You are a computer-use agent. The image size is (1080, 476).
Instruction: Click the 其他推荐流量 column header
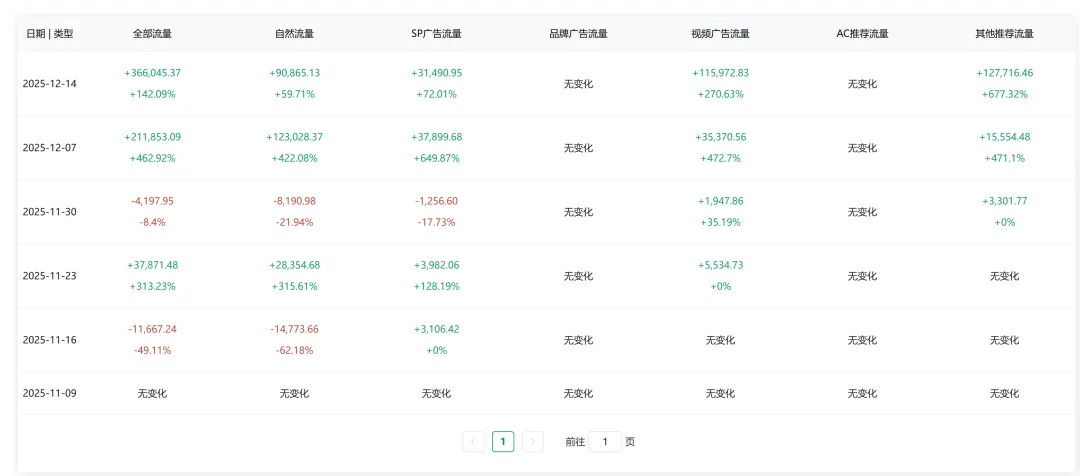click(1004, 34)
